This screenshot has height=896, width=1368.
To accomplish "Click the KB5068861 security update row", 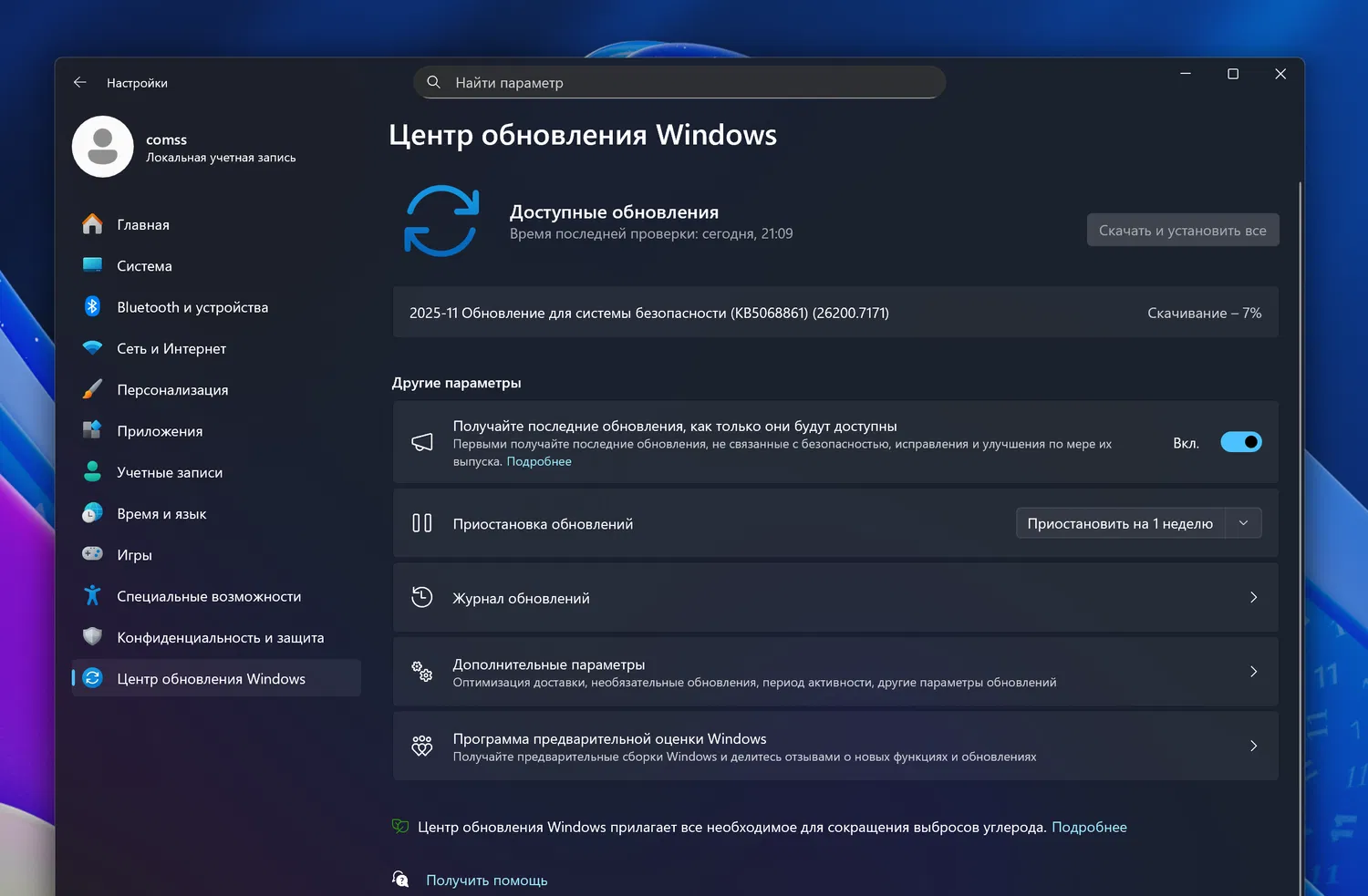I will click(835, 313).
